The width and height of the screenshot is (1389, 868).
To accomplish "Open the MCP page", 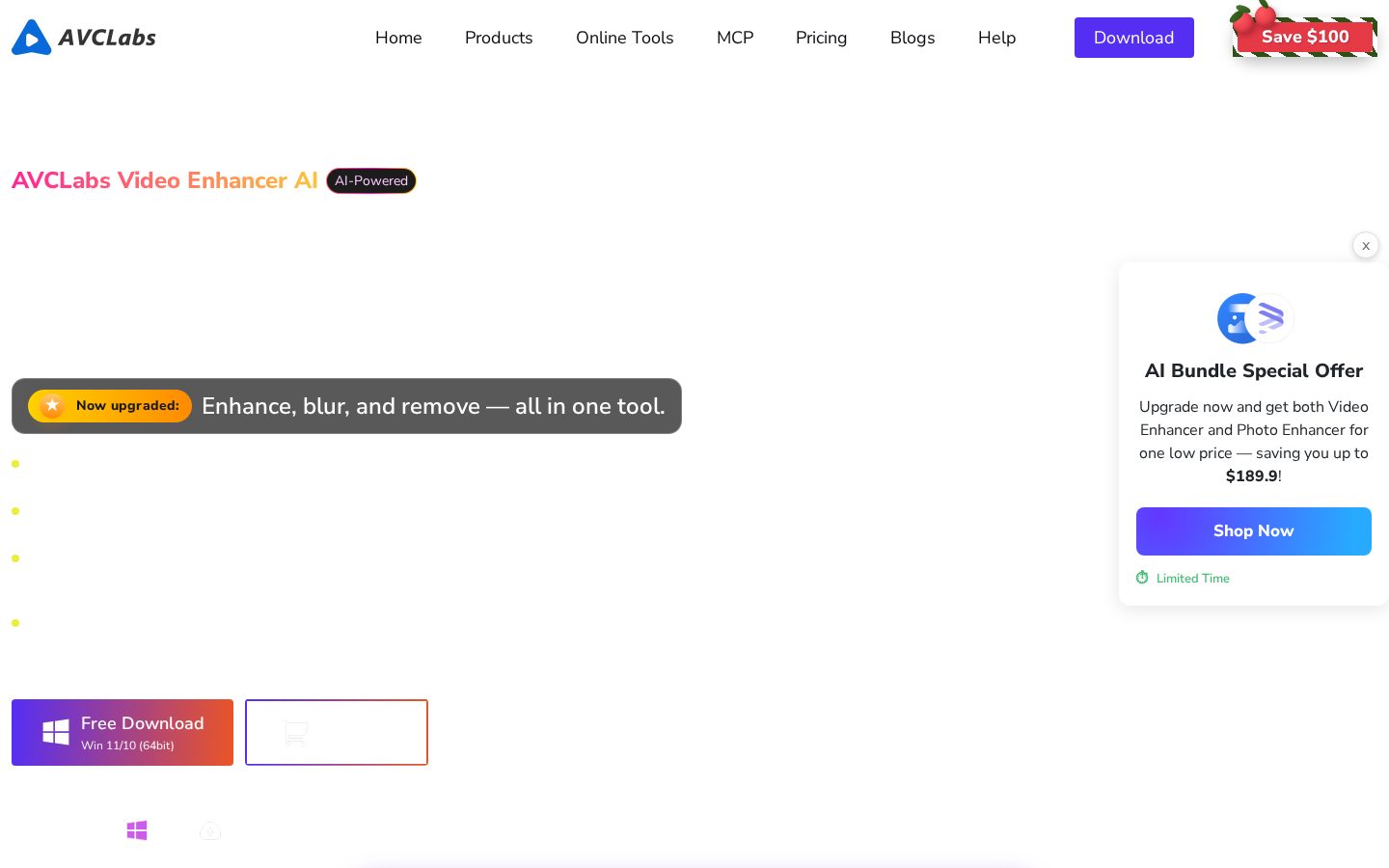I will [735, 38].
